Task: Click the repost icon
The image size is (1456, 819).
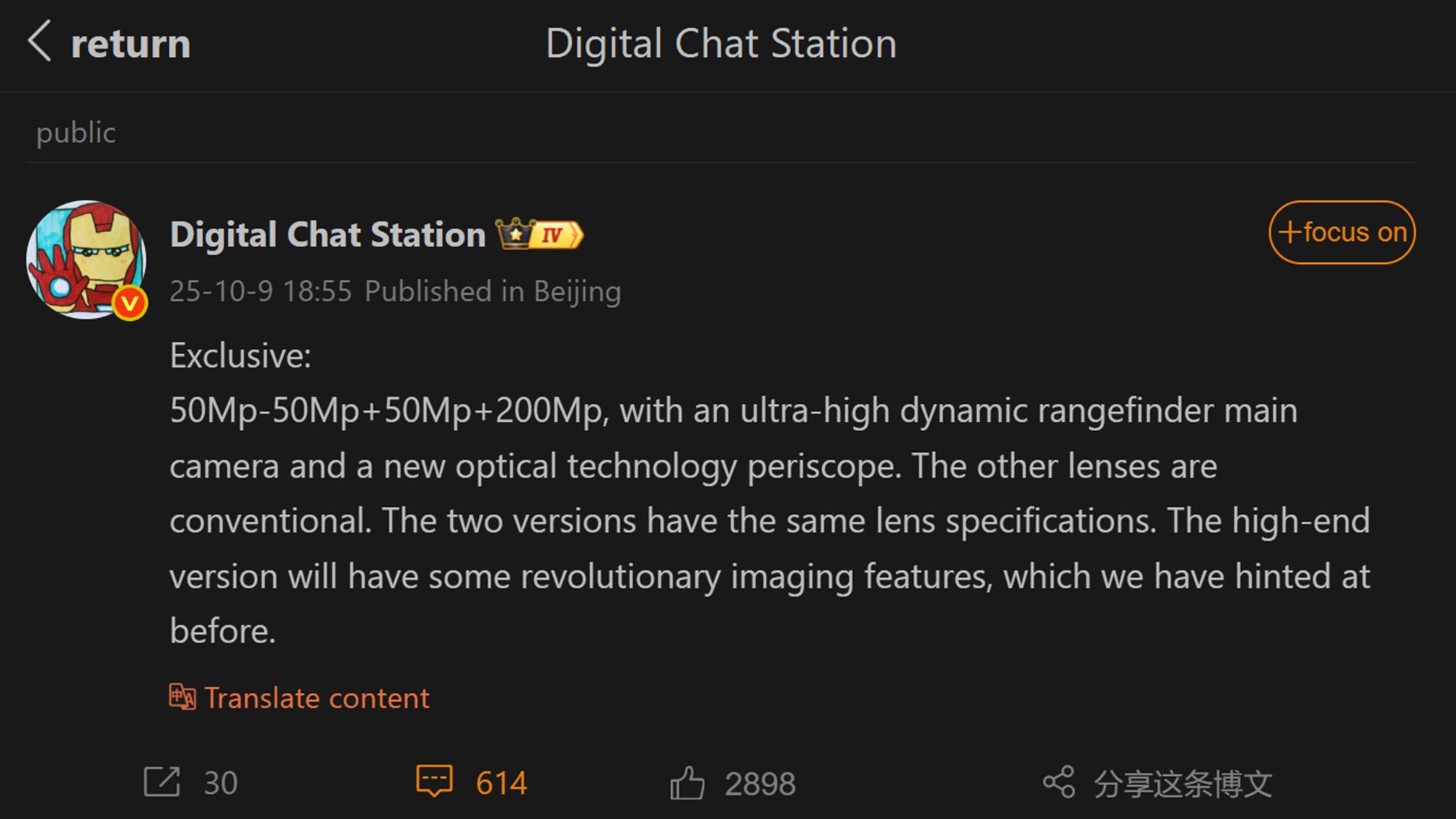Action: coord(162,782)
